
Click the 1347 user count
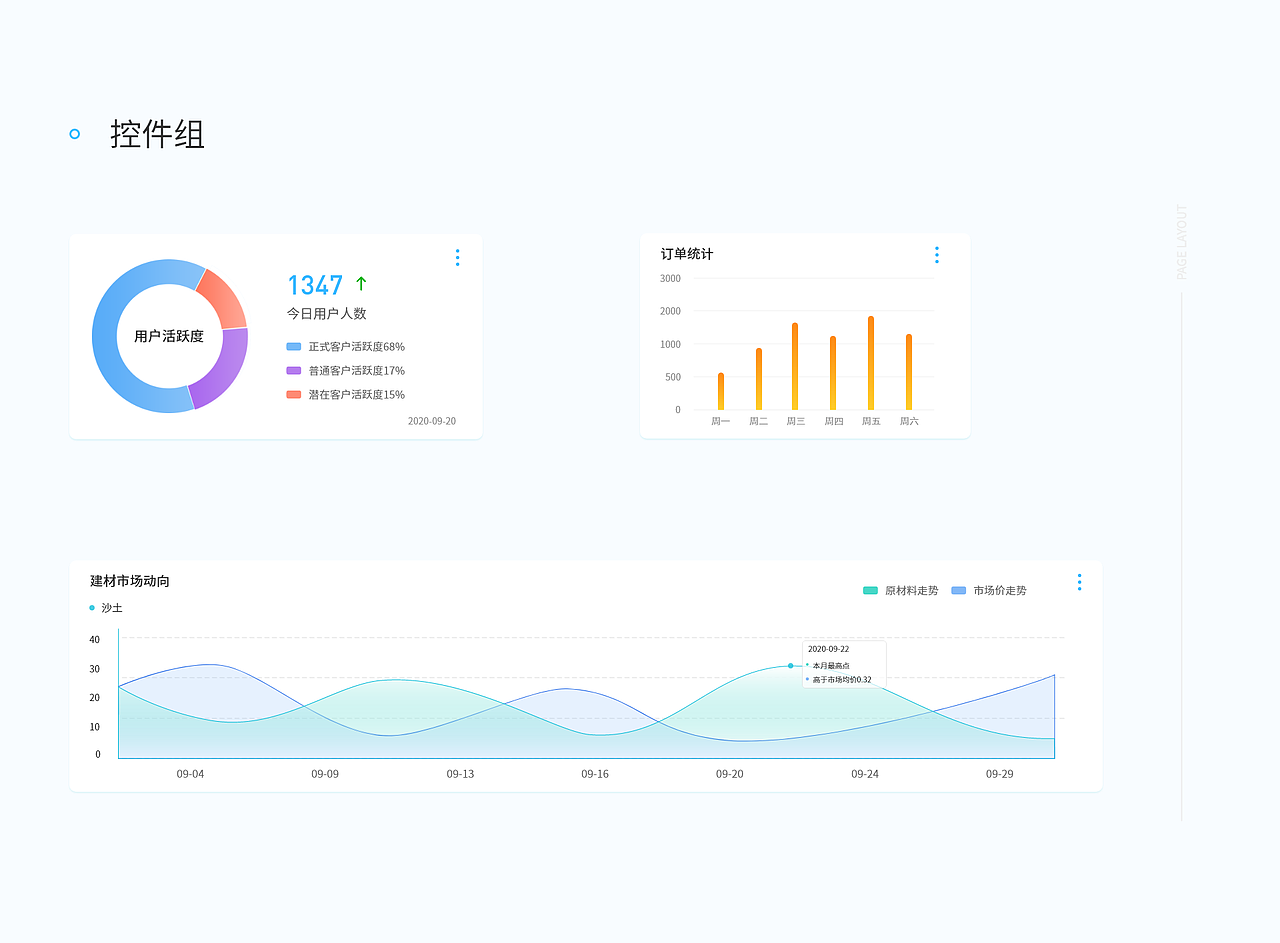click(x=315, y=285)
